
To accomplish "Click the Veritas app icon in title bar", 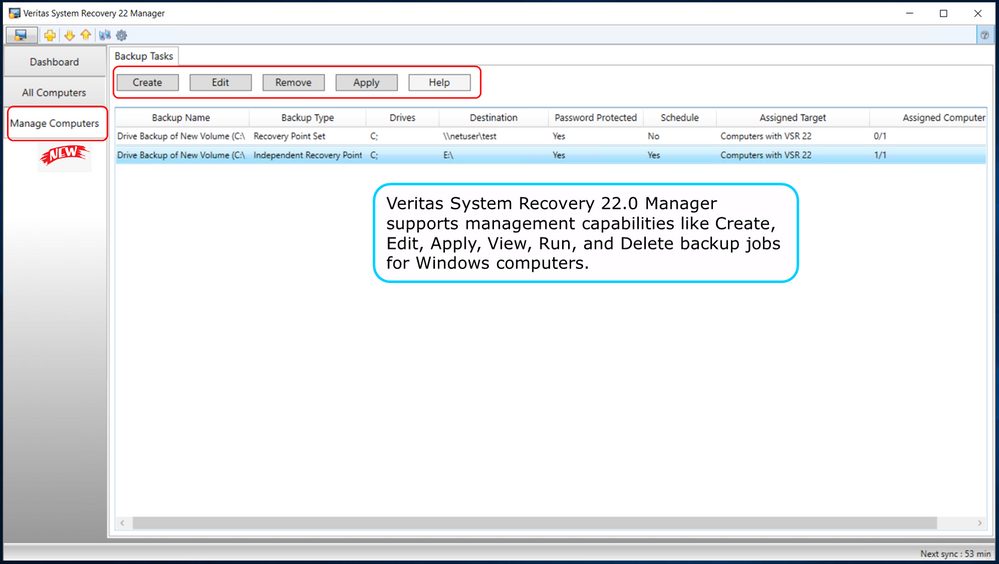I will click(14, 13).
